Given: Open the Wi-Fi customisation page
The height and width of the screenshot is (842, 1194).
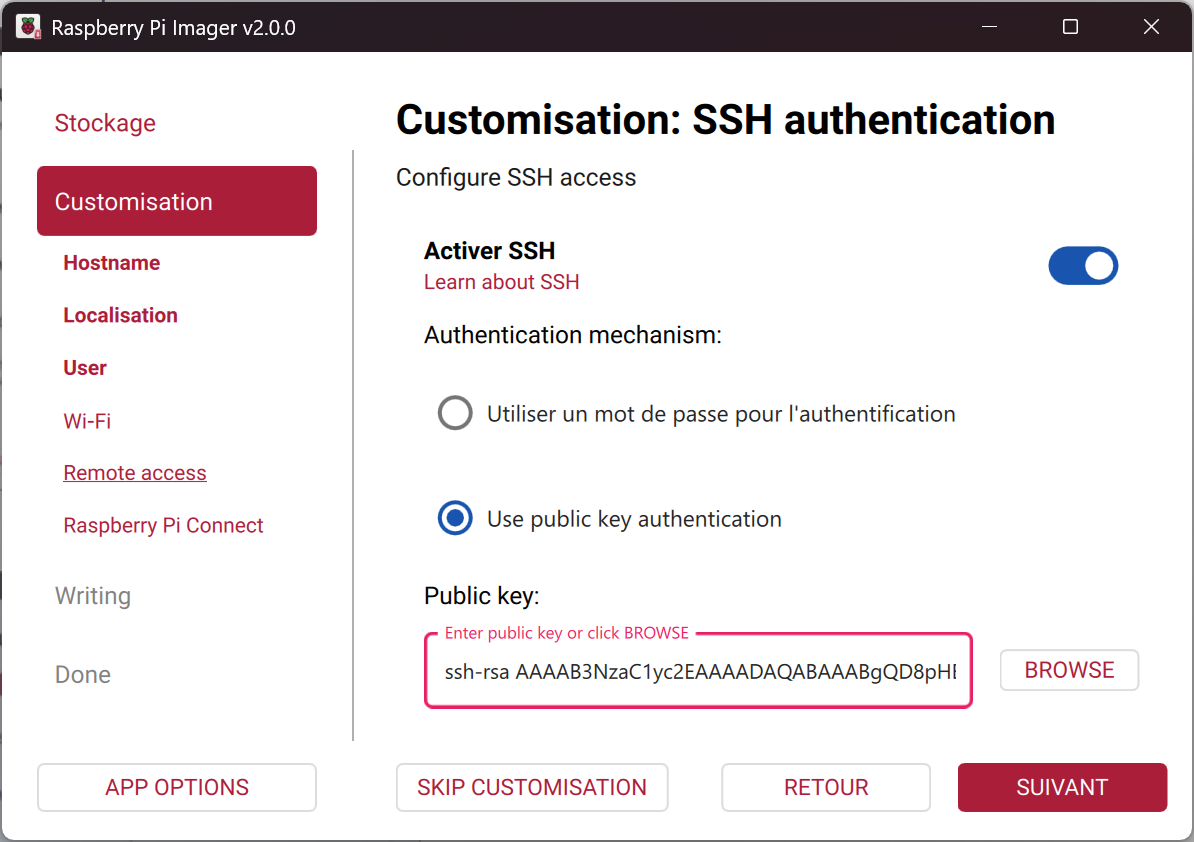Looking at the screenshot, I should (x=87, y=421).
